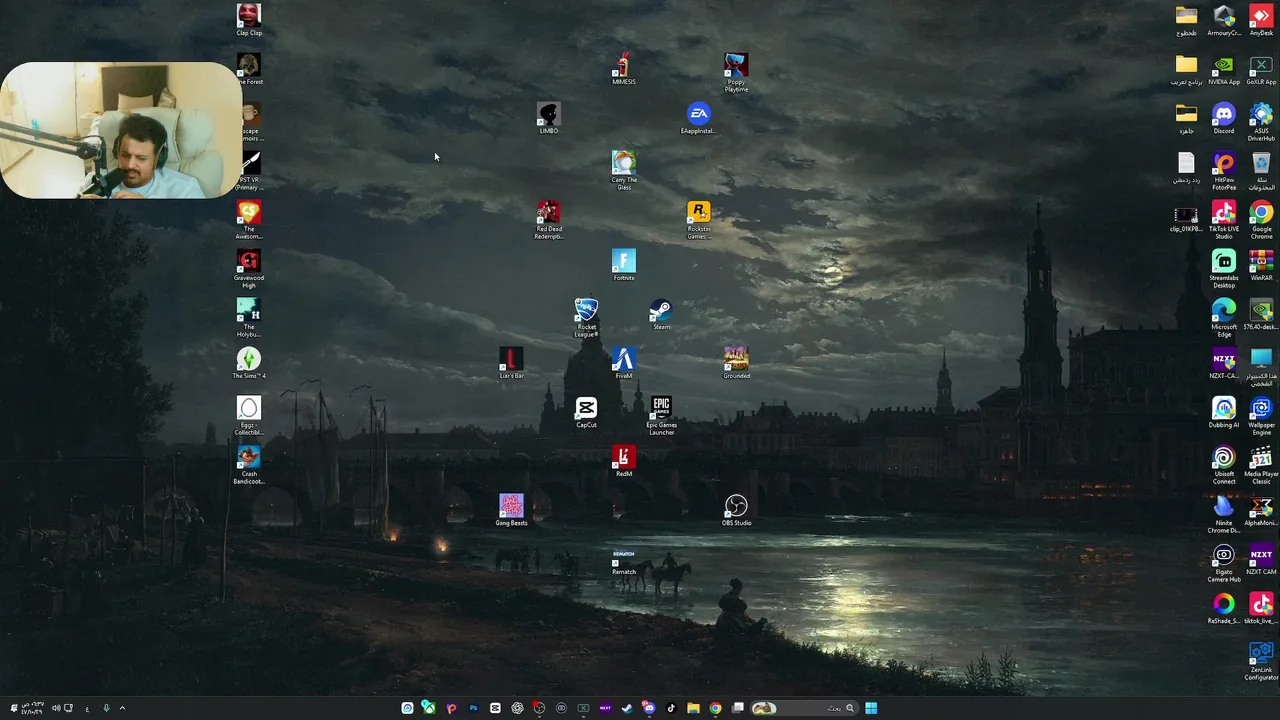This screenshot has height=720, width=1280.
Task: Select the Streamlabs Desktop icon
Action: (x=1224, y=268)
